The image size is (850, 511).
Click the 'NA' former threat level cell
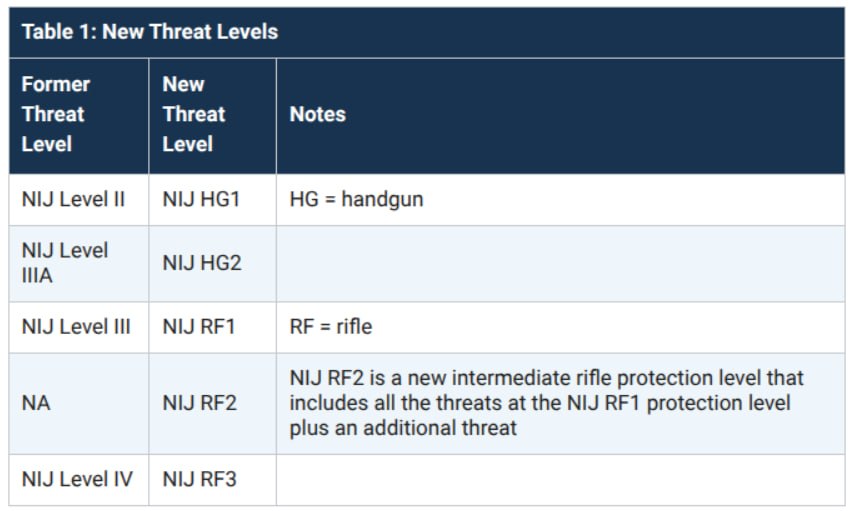(x=79, y=404)
